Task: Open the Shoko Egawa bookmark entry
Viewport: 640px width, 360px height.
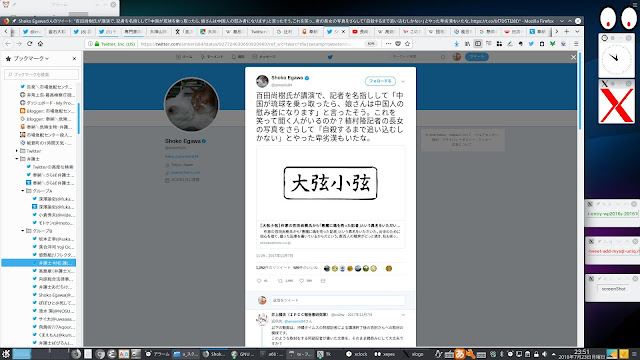Action: (53, 295)
